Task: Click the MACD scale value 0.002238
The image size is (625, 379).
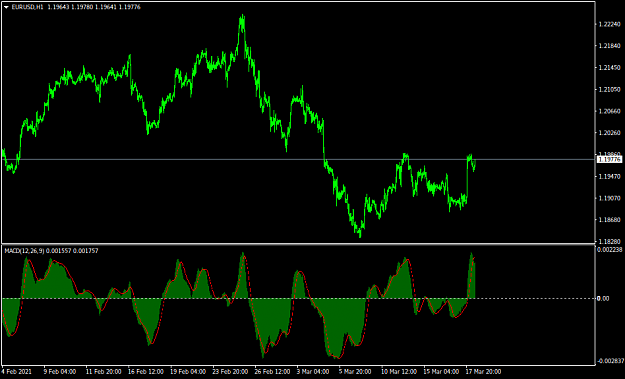Action: coord(609,249)
